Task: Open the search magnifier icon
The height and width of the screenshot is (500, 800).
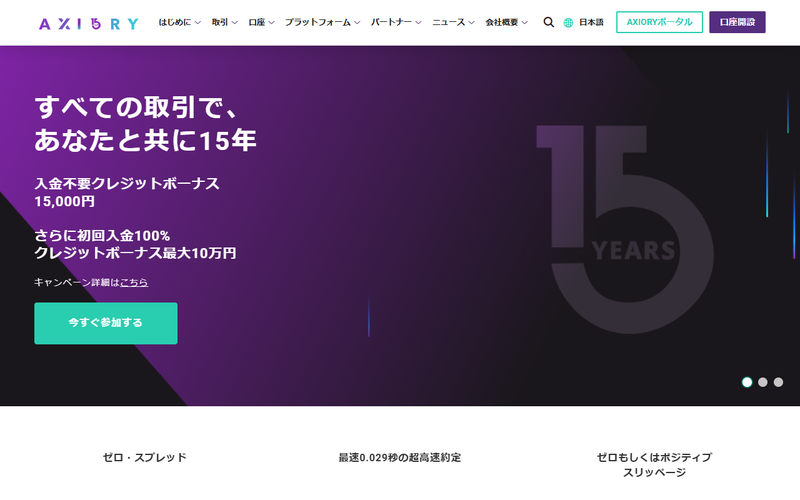Action: (548, 22)
